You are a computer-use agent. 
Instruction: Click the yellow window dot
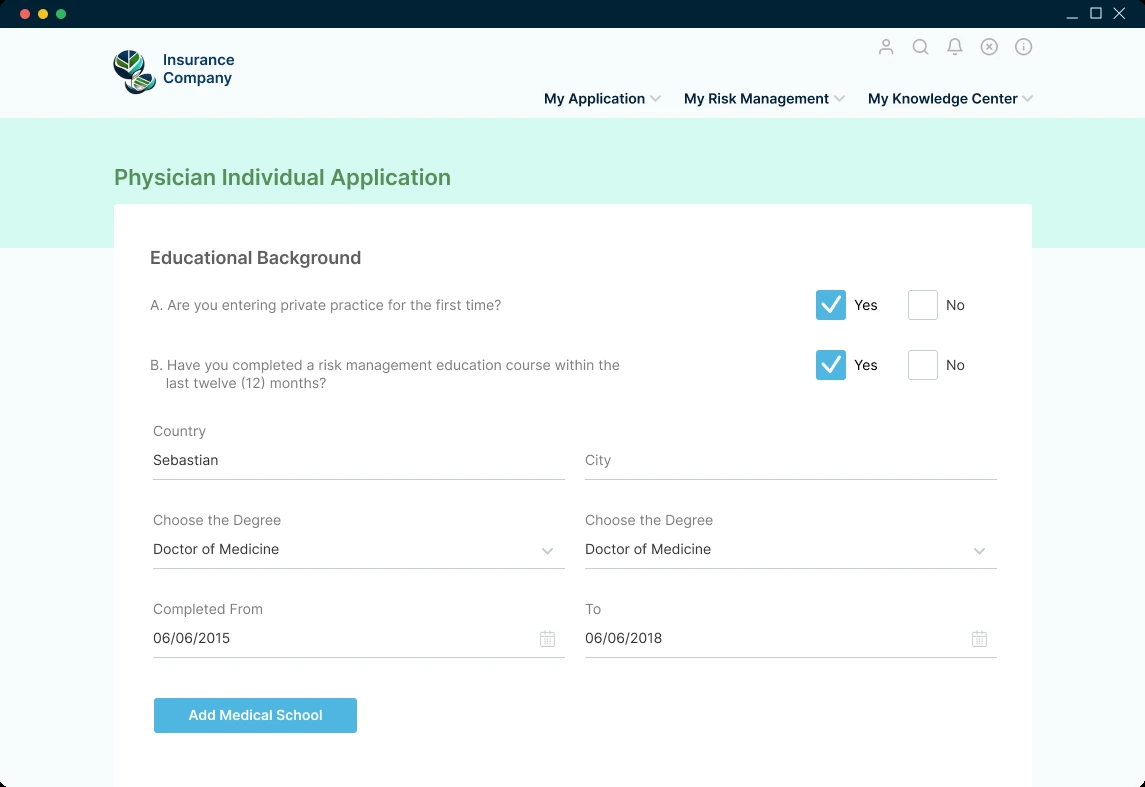point(43,14)
